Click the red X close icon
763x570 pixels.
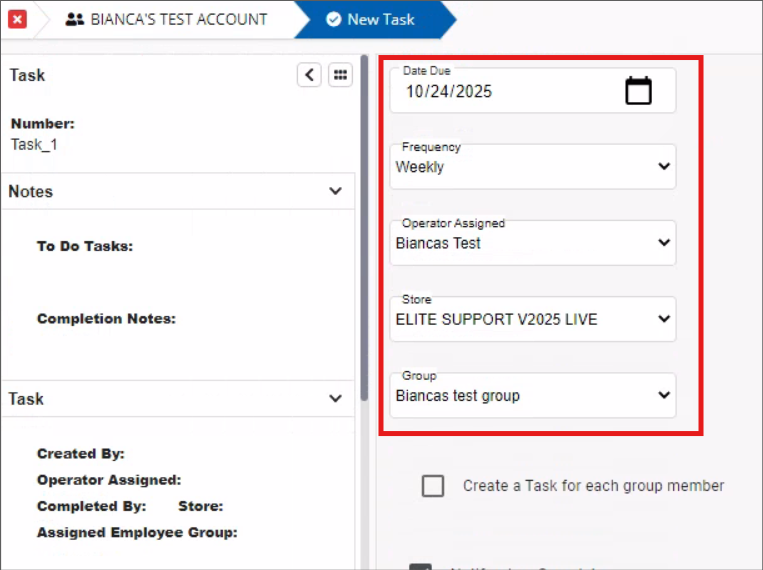pos(18,19)
